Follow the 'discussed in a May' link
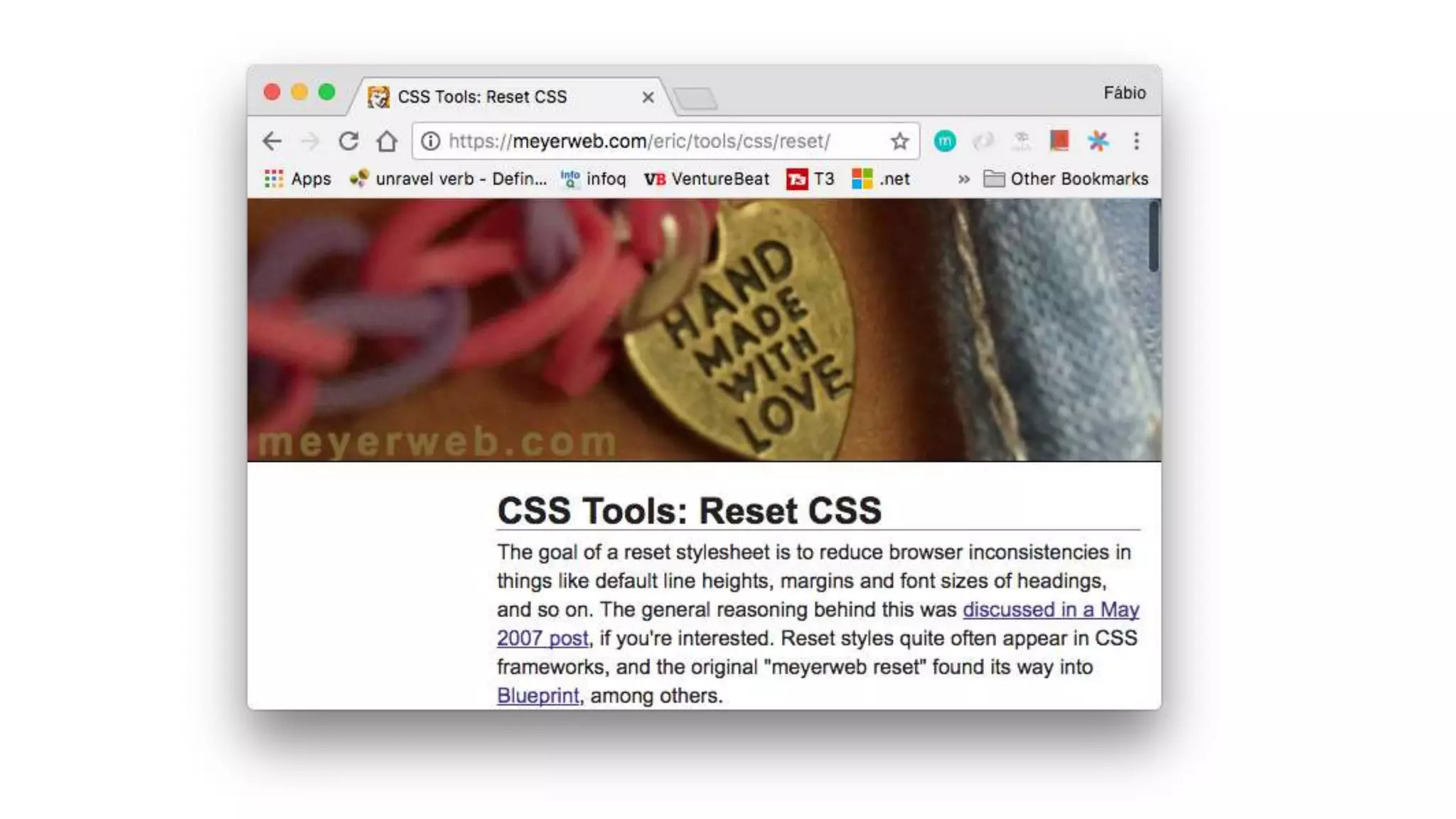 coord(1050,610)
